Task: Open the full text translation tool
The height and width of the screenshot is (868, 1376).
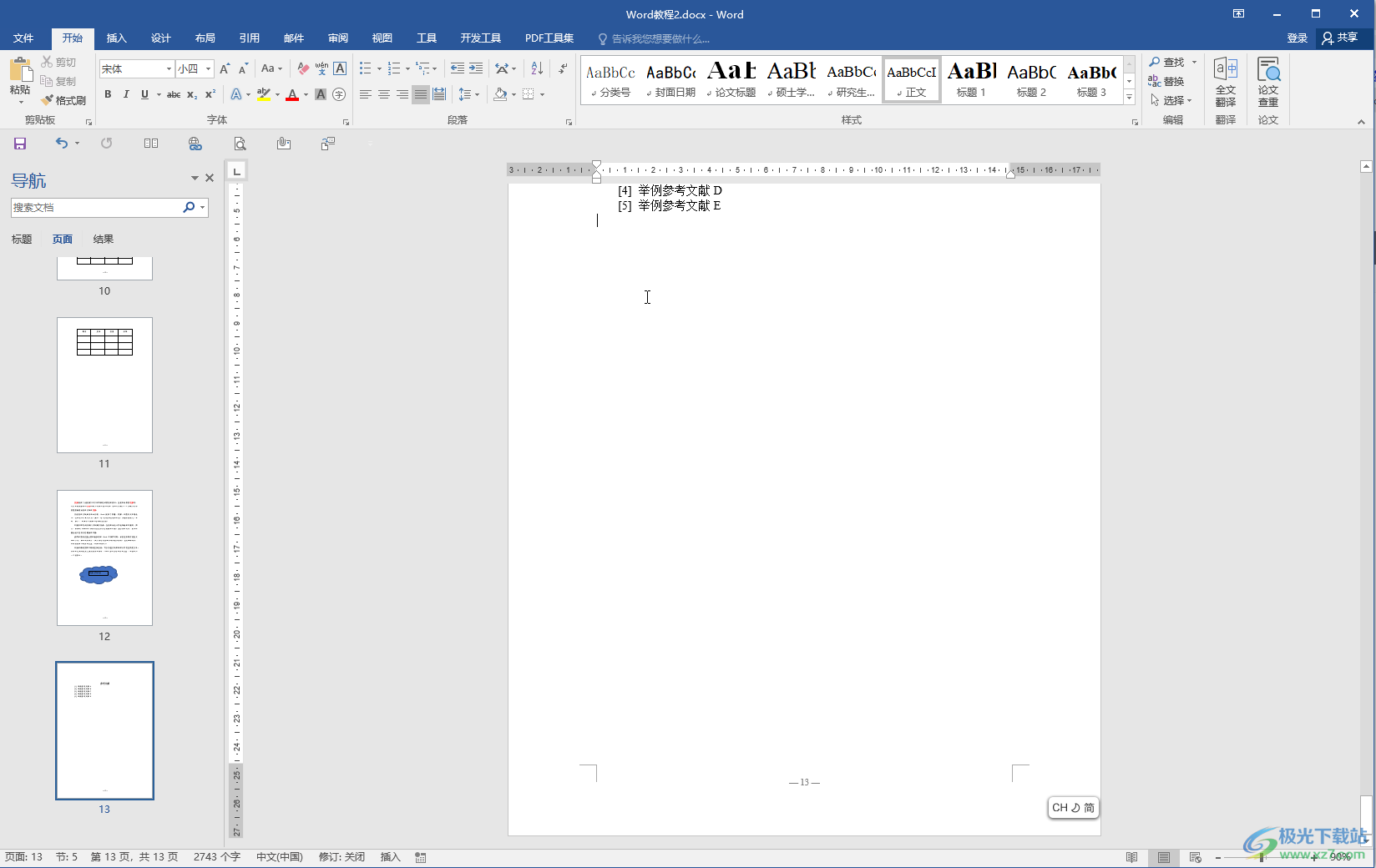Action: tap(1226, 82)
